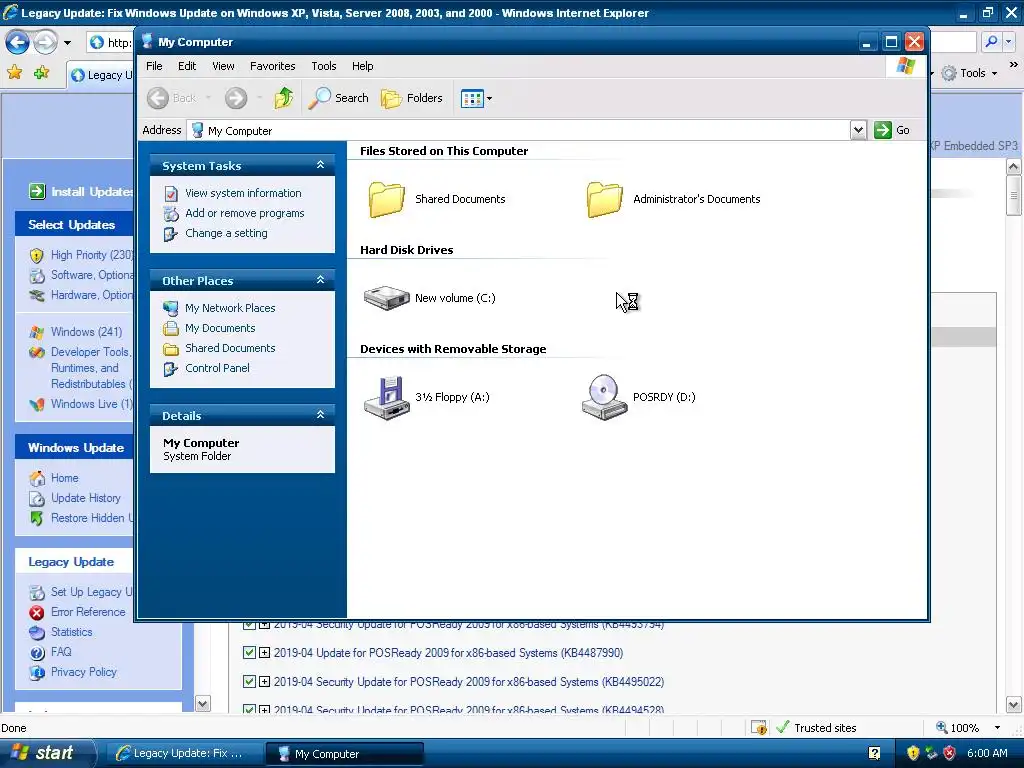Open My Documents in Other Places
1024x768 pixels.
tap(219, 328)
